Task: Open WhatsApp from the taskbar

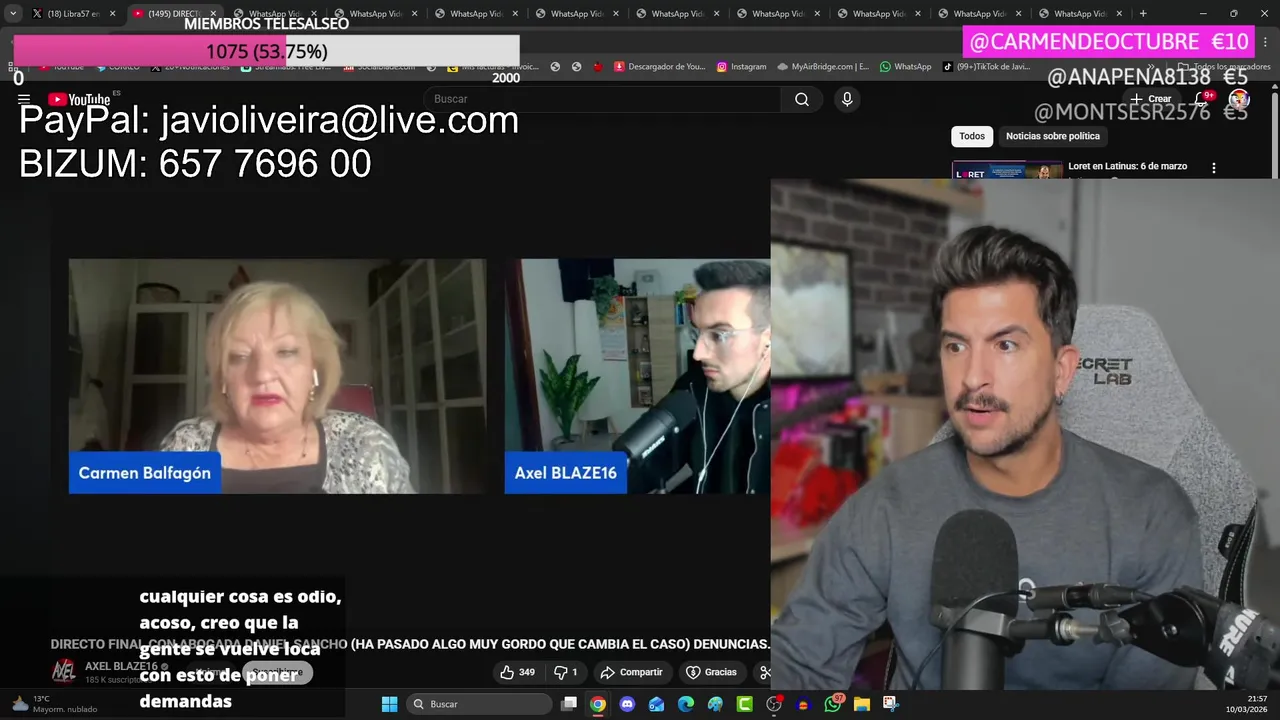Action: click(x=833, y=704)
